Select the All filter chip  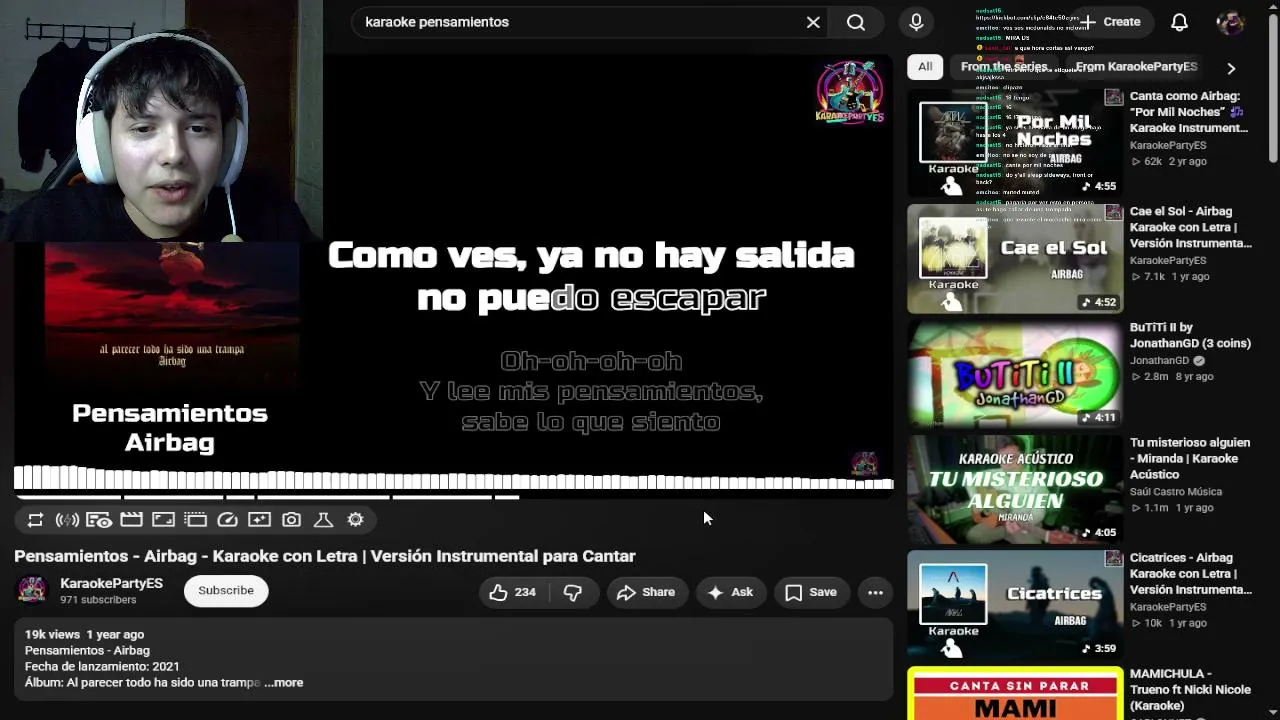pos(925,67)
